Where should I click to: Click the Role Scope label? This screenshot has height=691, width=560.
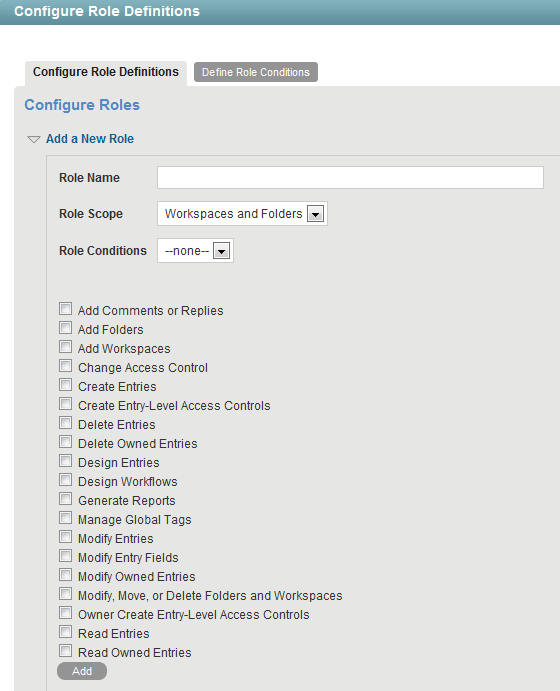tap(91, 214)
